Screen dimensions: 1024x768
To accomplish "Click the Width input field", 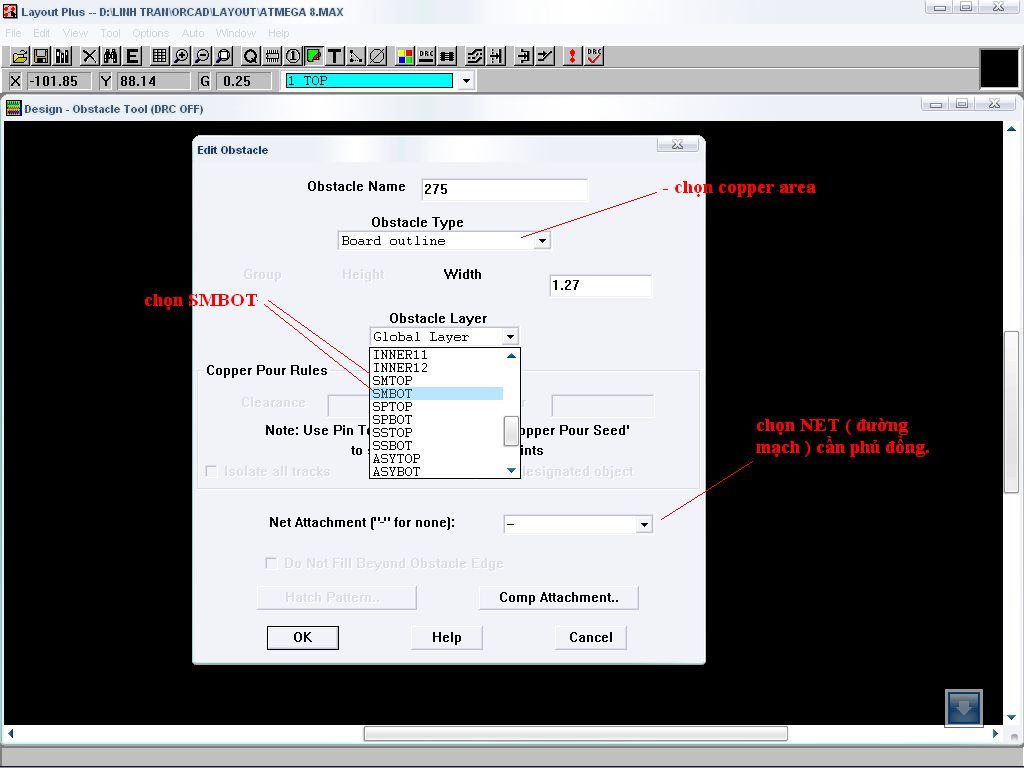I will (x=600, y=285).
